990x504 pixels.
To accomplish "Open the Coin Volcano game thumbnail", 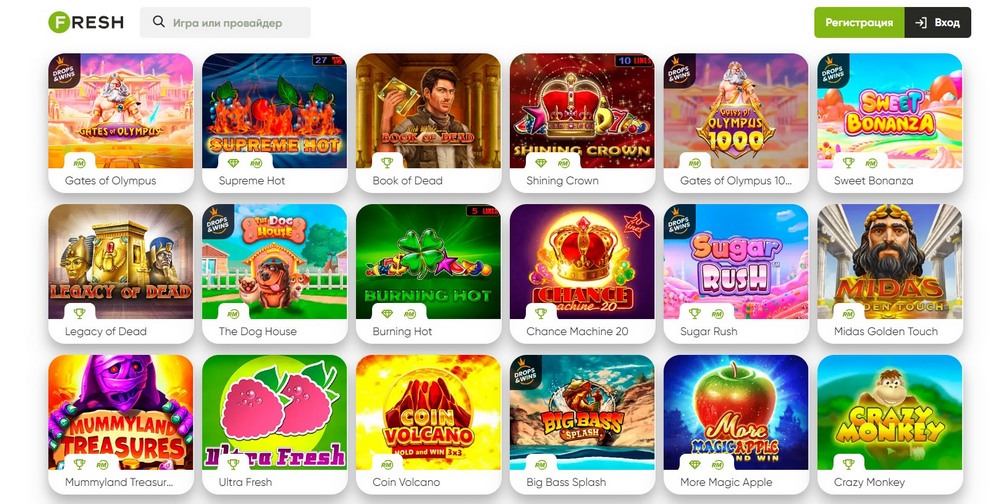I will pyautogui.click(x=428, y=412).
